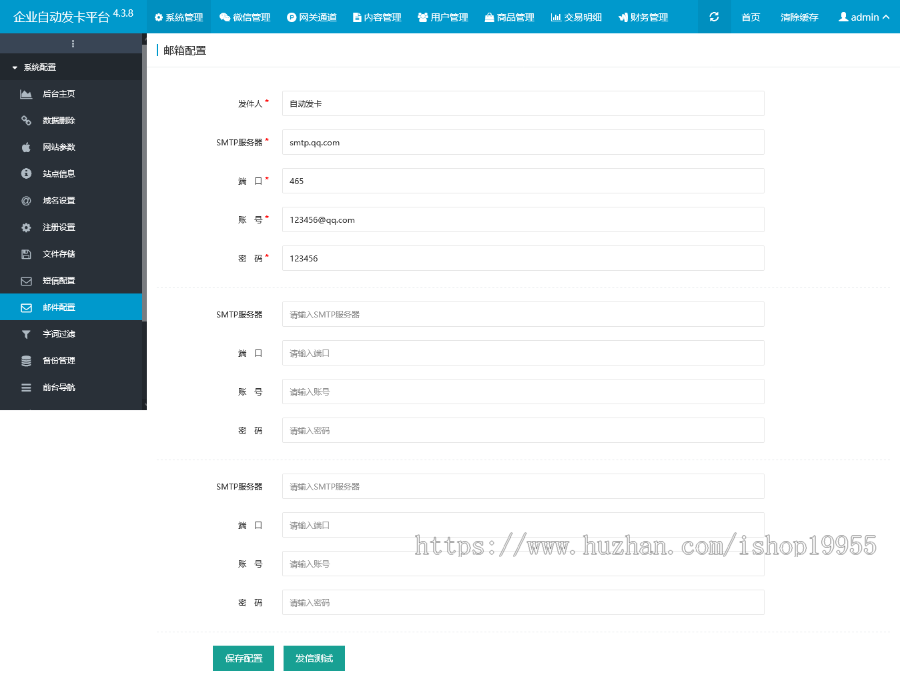Image resolution: width=900 pixels, height=681 pixels.
Task: Open 备份管理 with the database icon
Action: (x=71, y=361)
